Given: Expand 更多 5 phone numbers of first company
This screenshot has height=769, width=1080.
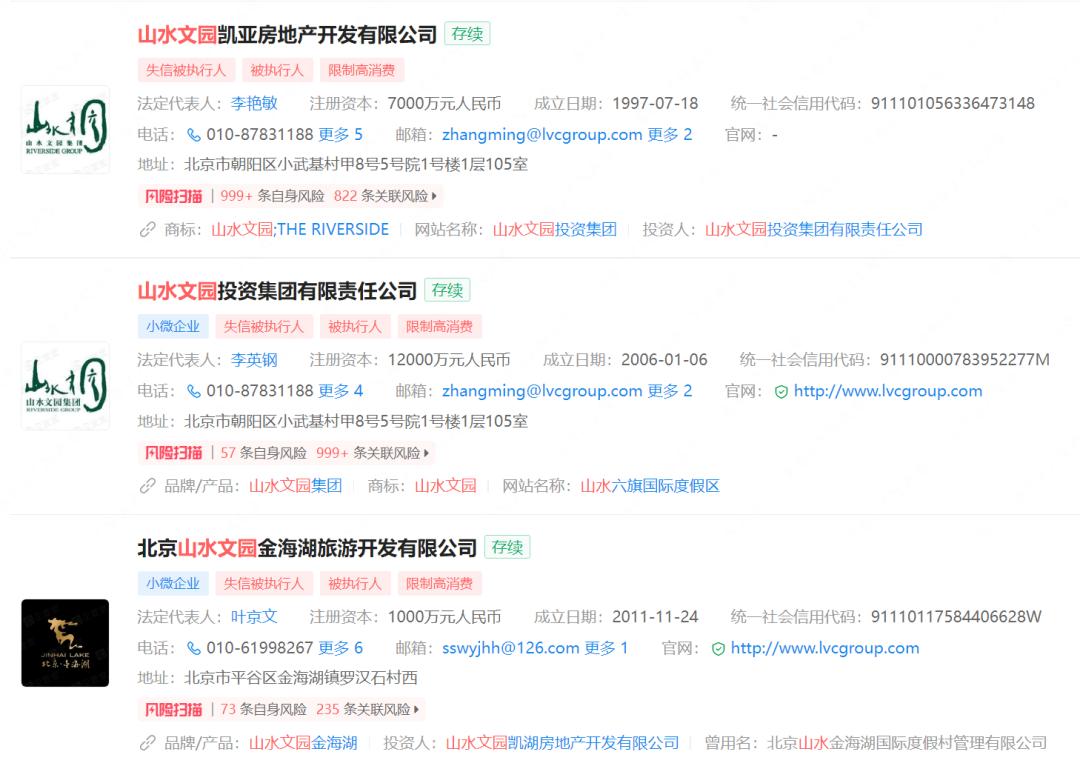Looking at the screenshot, I should point(340,134).
